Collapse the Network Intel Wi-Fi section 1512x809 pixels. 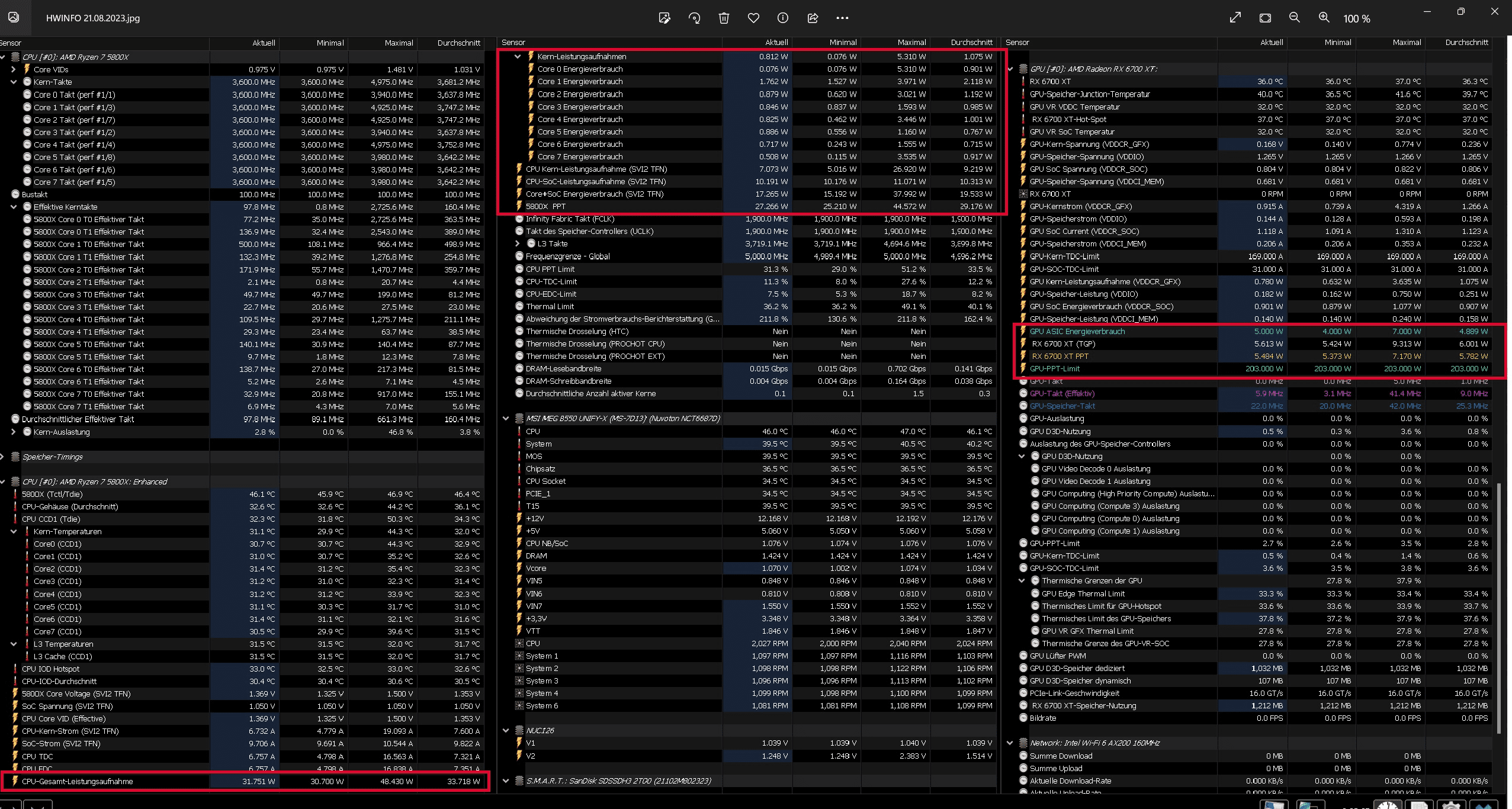[x=1010, y=743]
